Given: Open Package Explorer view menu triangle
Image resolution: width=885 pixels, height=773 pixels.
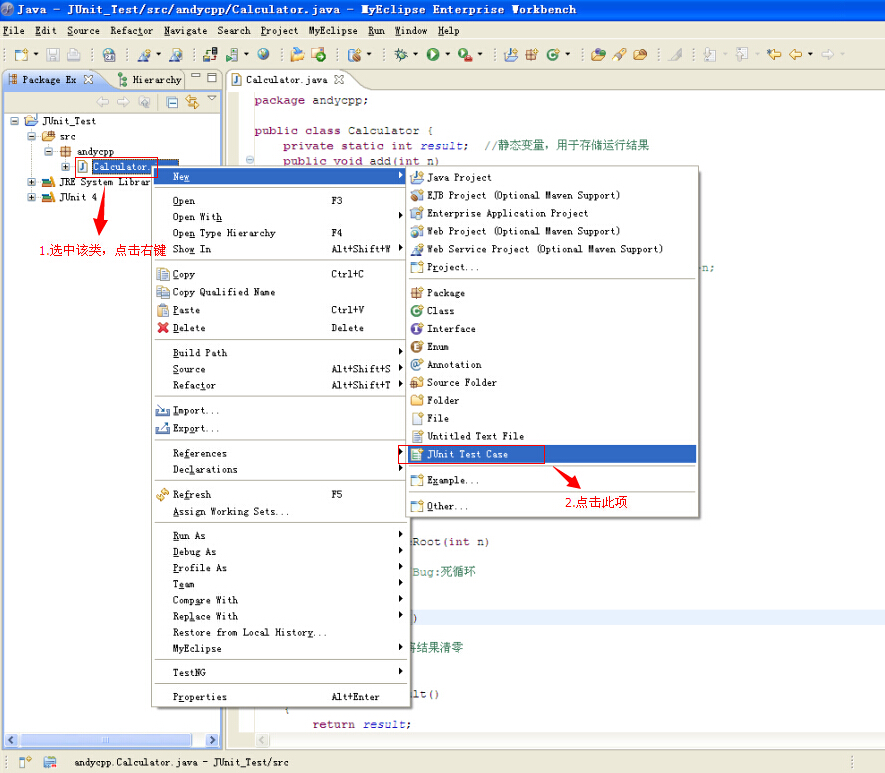Looking at the screenshot, I should click(x=212, y=98).
